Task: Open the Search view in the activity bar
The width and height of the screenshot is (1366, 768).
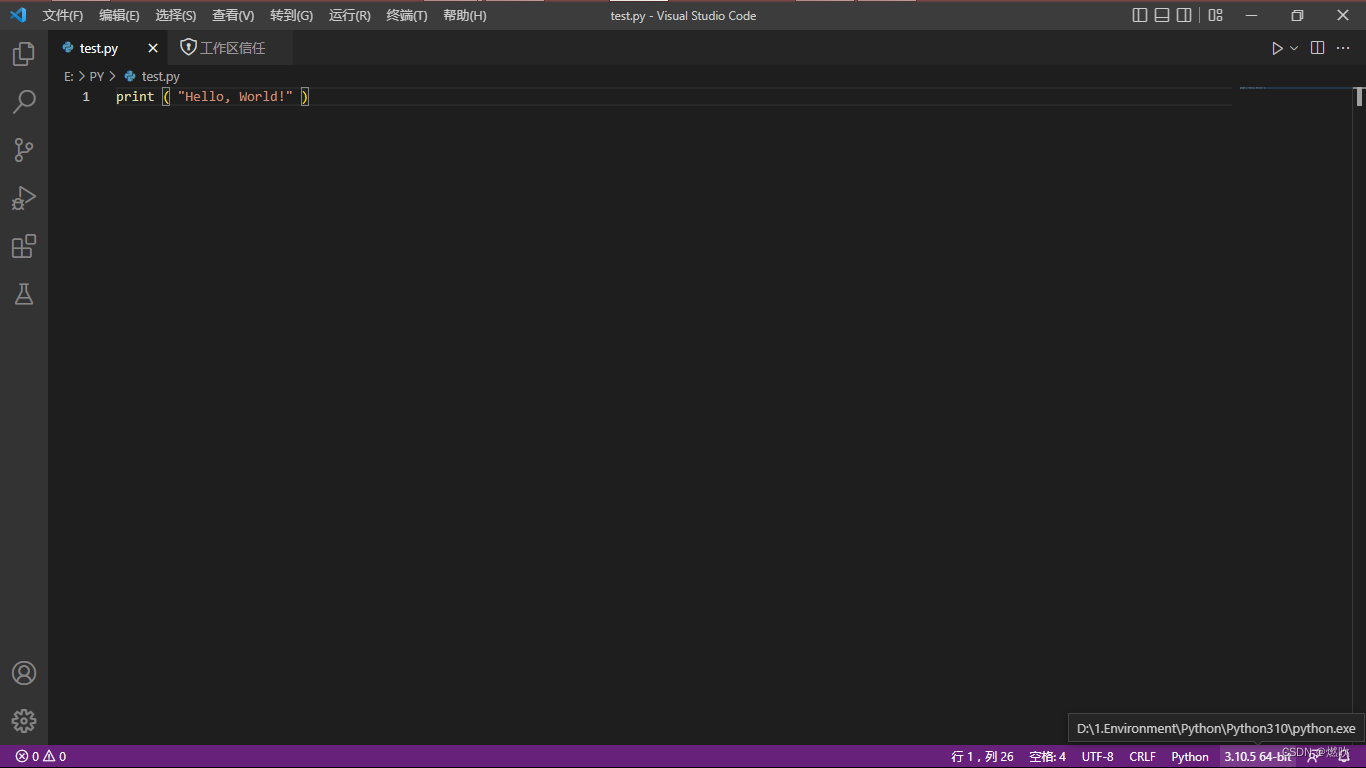Action: click(x=24, y=102)
